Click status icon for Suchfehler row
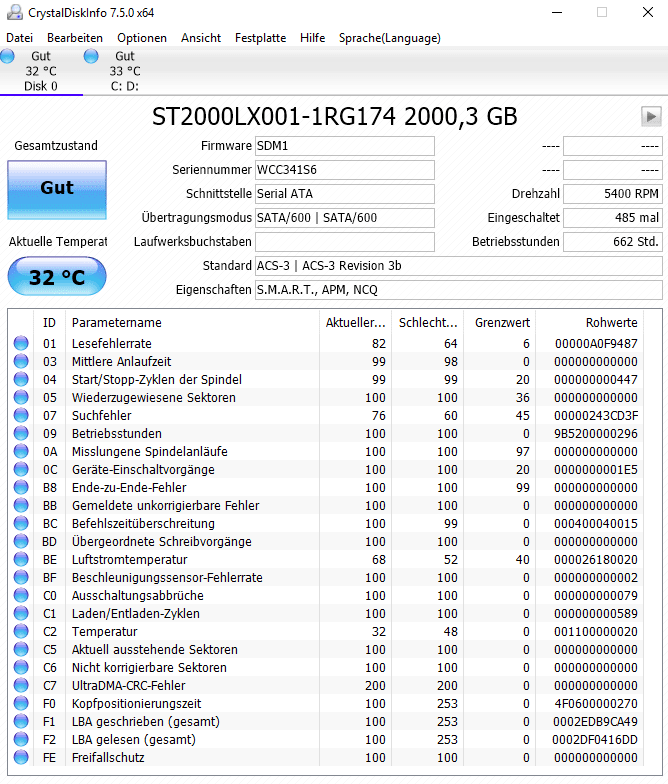Image resolution: width=668 pixels, height=784 pixels. (x=21, y=416)
